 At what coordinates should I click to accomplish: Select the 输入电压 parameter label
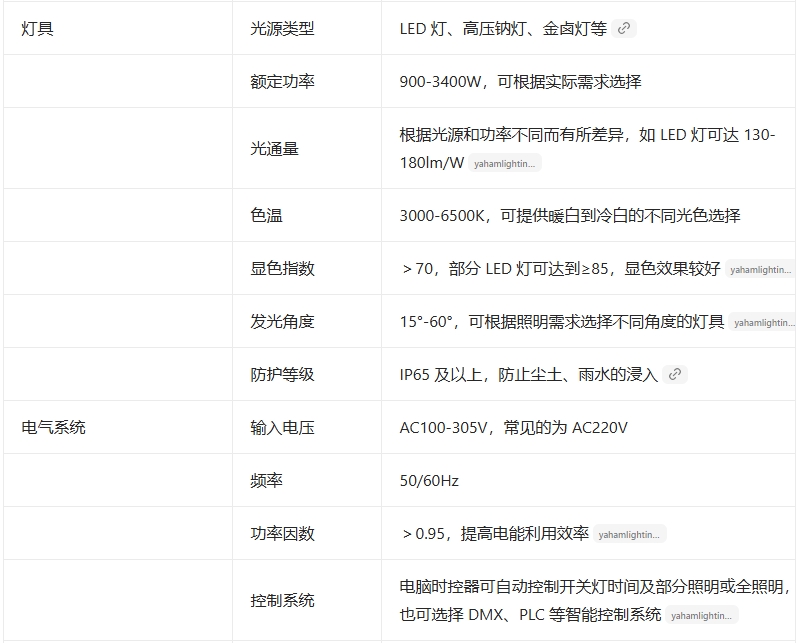click(x=282, y=428)
